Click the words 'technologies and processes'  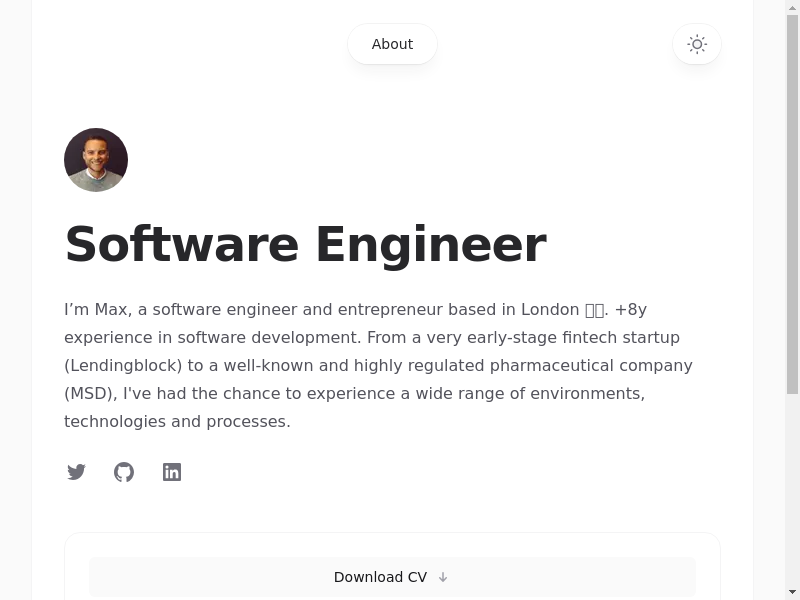click(176, 421)
